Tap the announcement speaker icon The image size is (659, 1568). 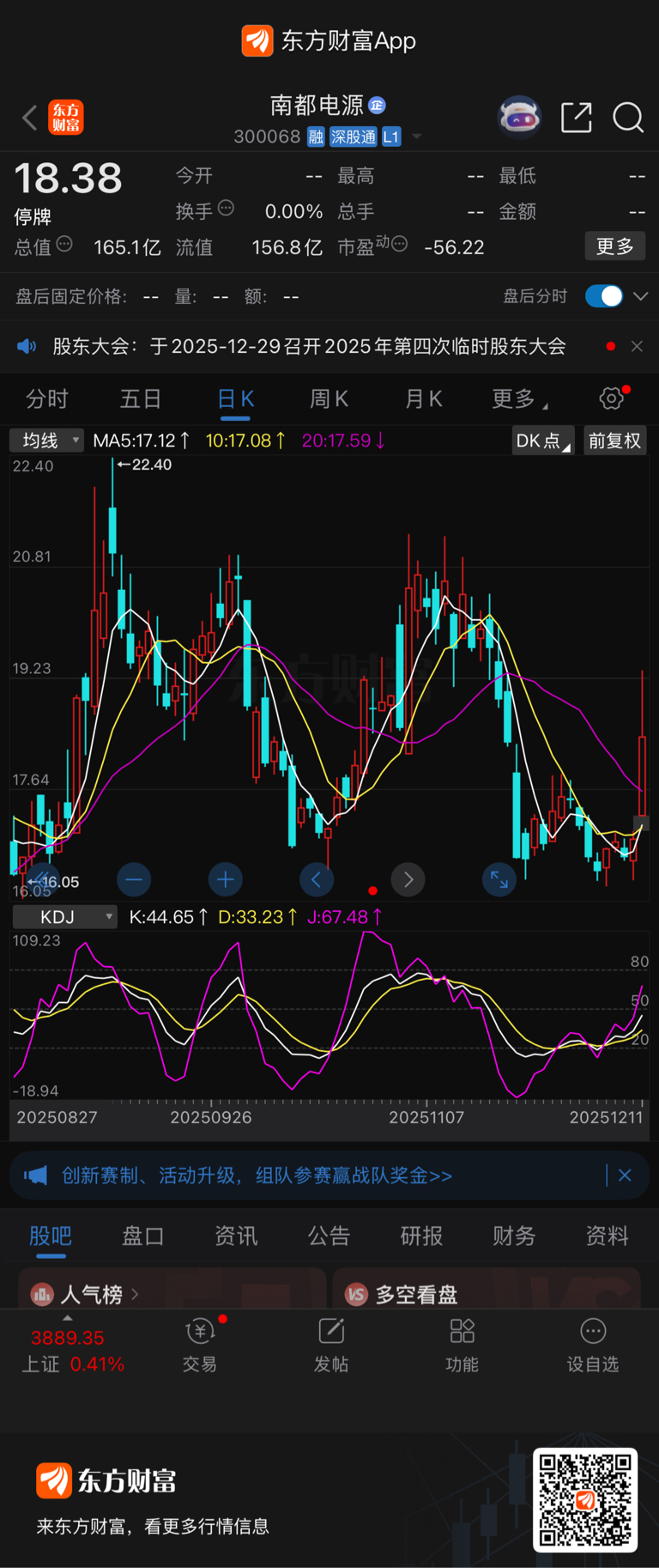[27, 346]
